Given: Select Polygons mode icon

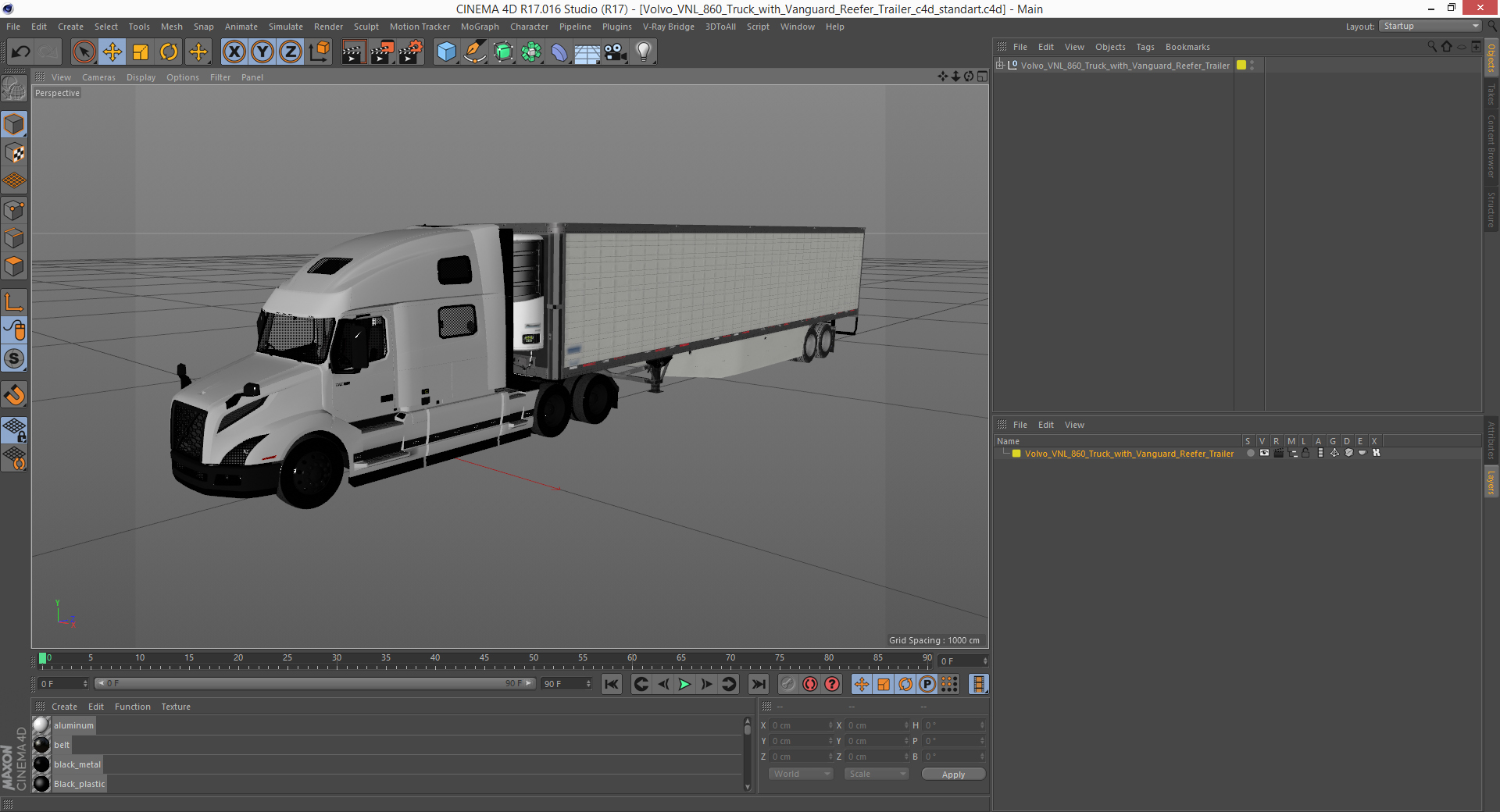Looking at the screenshot, I should click(x=14, y=266).
